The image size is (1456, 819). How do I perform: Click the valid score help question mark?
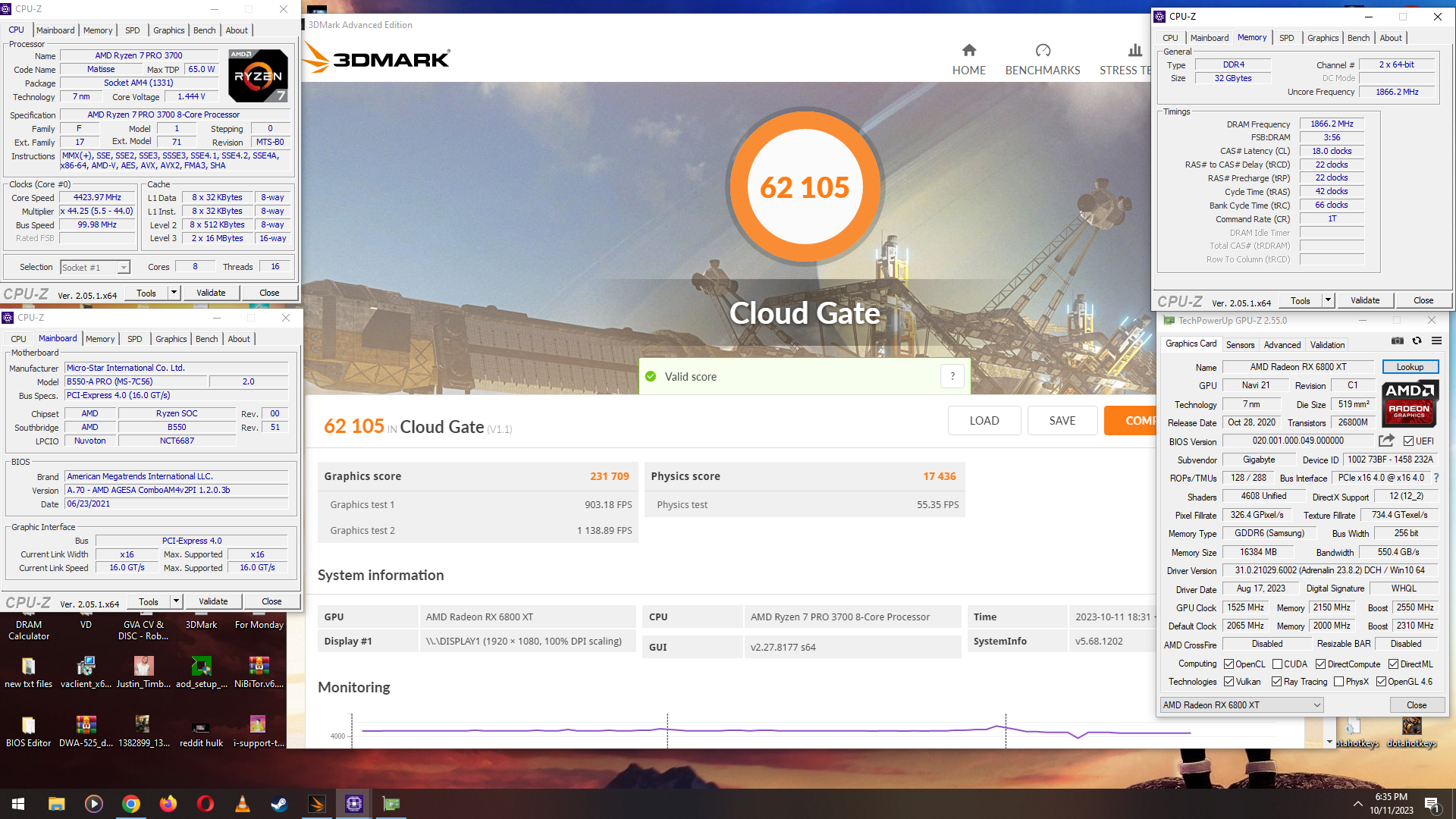pyautogui.click(x=952, y=376)
